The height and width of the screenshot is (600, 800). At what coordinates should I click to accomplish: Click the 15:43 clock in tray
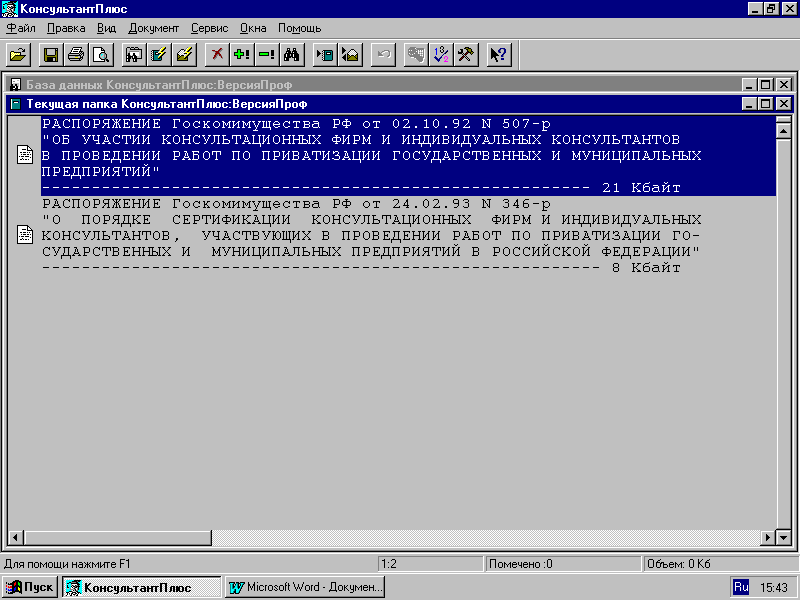point(774,588)
